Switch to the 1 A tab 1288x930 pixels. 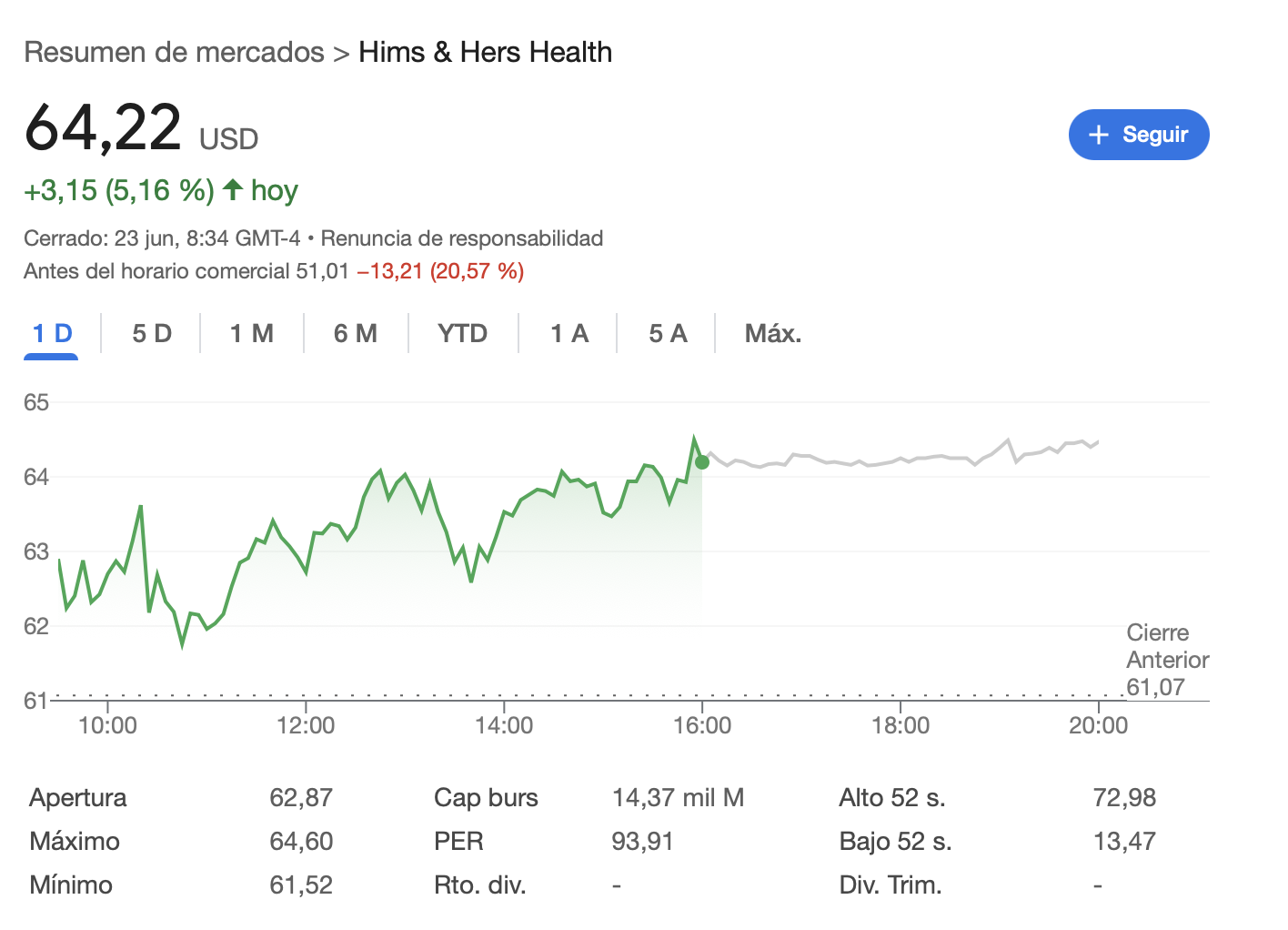point(569,334)
